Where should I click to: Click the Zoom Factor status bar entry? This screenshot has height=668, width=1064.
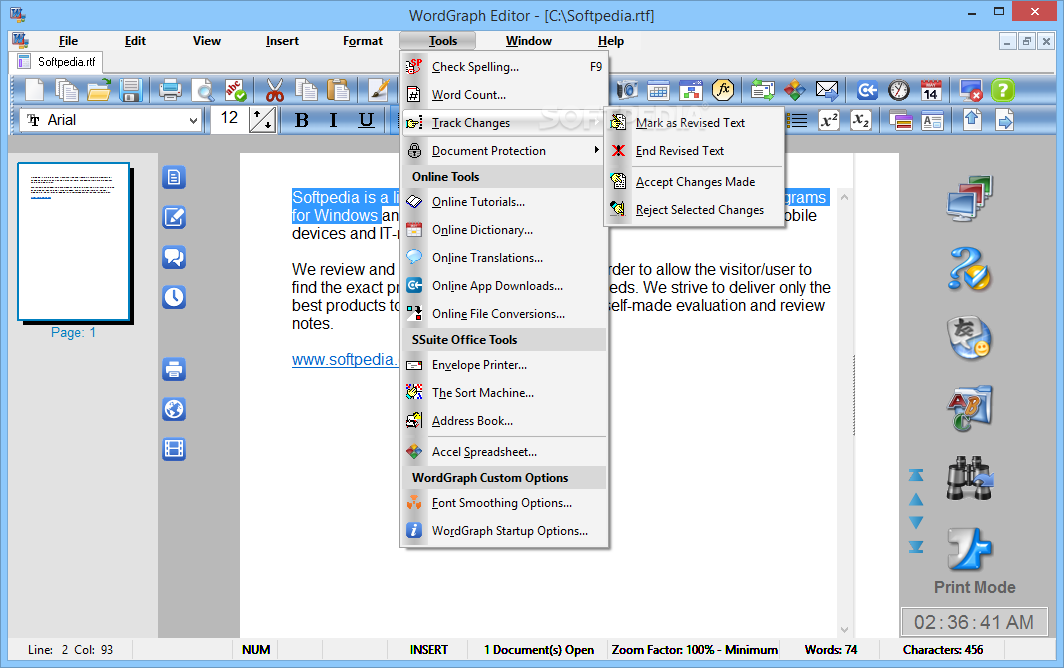tap(694, 650)
